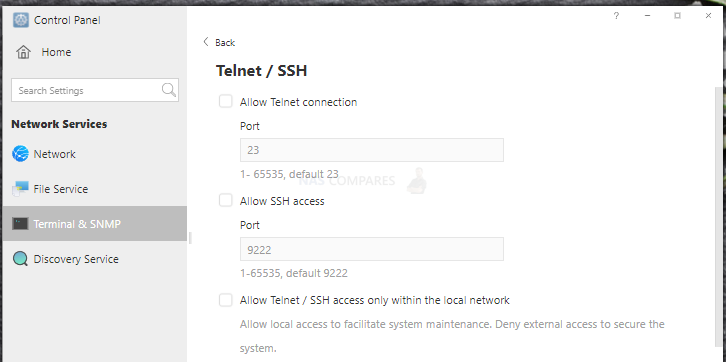726x362 pixels.
Task: Check local network only access option
Action: coord(225,300)
